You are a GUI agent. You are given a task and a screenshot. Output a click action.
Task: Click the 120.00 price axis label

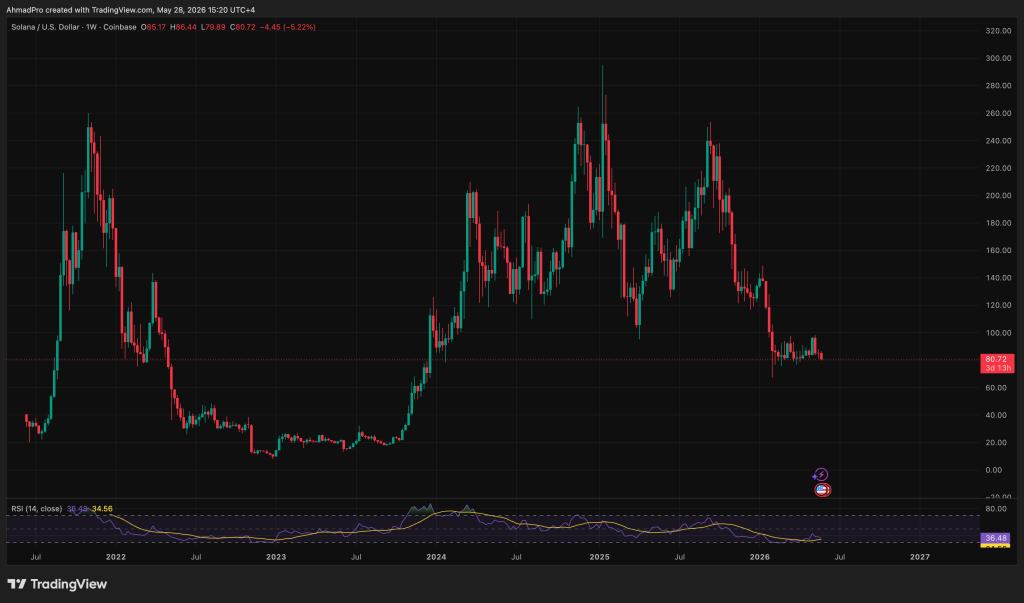pyautogui.click(x=998, y=305)
